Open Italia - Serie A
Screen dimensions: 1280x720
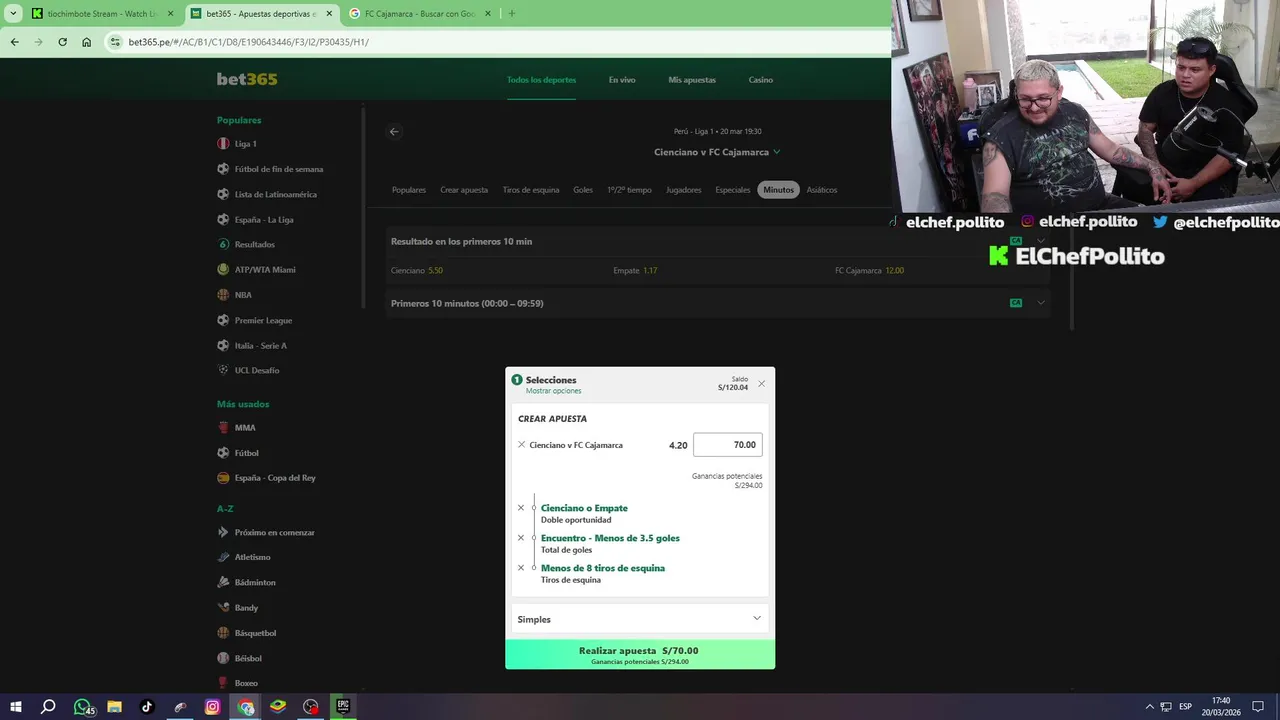click(261, 346)
